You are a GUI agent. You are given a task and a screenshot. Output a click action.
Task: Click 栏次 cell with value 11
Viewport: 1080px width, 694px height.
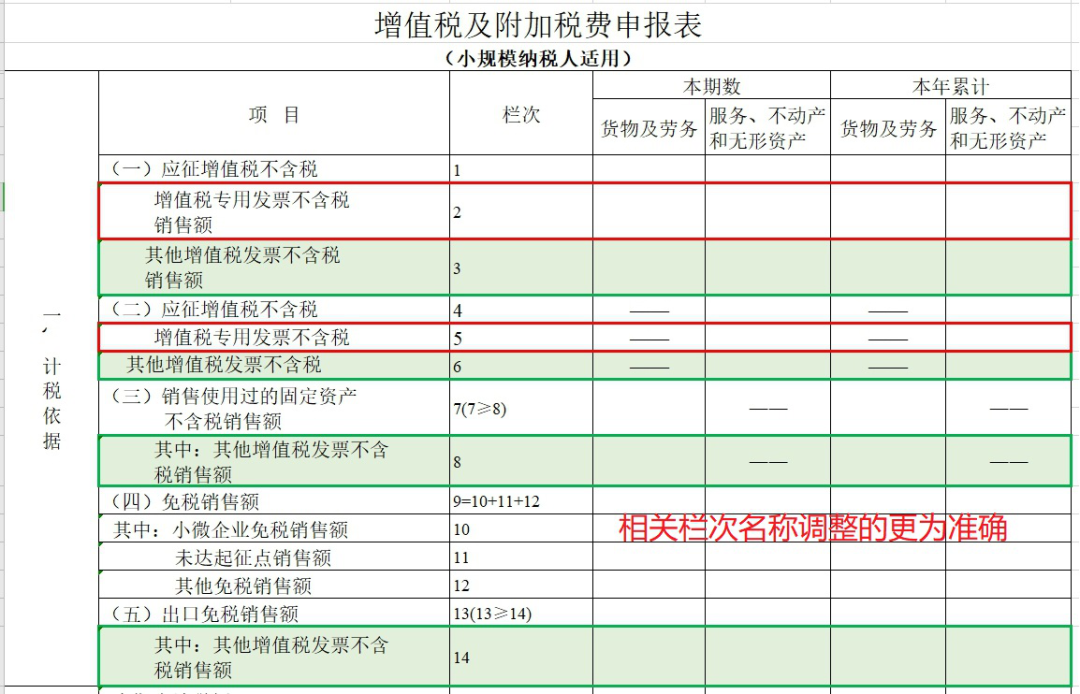coord(521,557)
